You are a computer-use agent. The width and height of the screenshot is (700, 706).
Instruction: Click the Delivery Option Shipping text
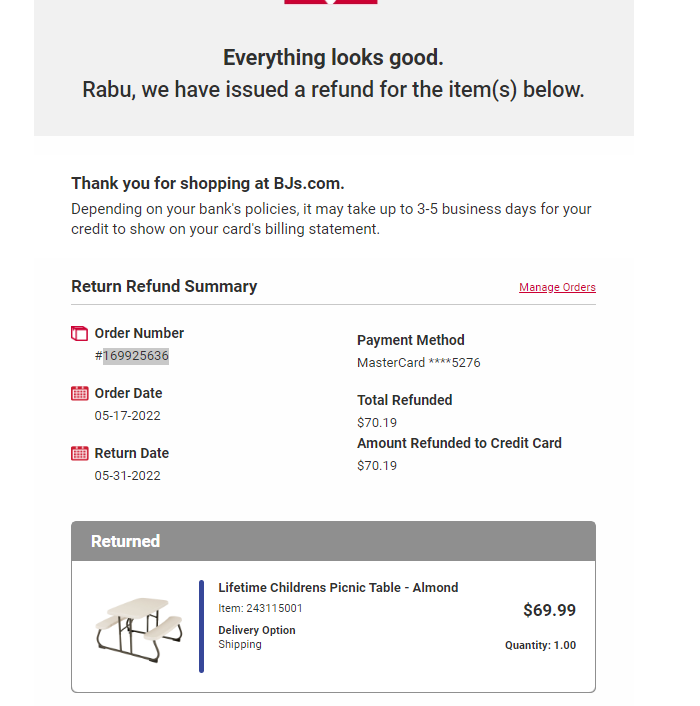coord(257,637)
